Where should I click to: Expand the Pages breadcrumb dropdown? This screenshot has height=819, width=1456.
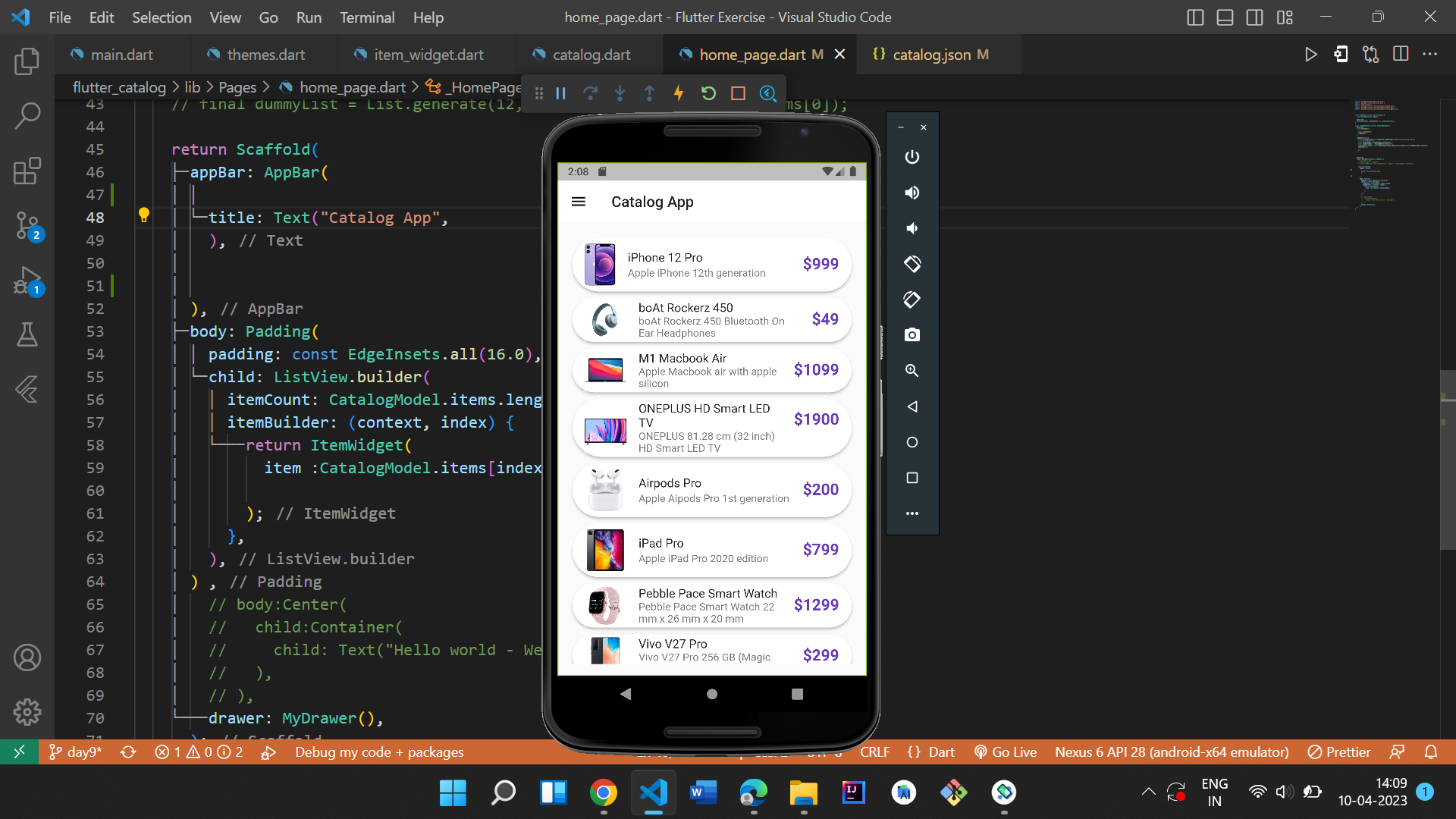[238, 87]
